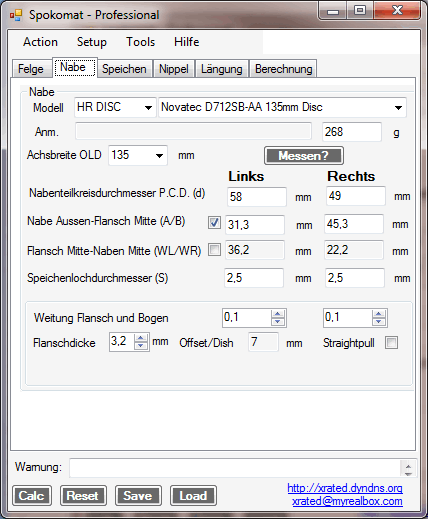The height and width of the screenshot is (519, 428).
Task: Click the Rechts P.C.D. field 49
Action: click(356, 196)
